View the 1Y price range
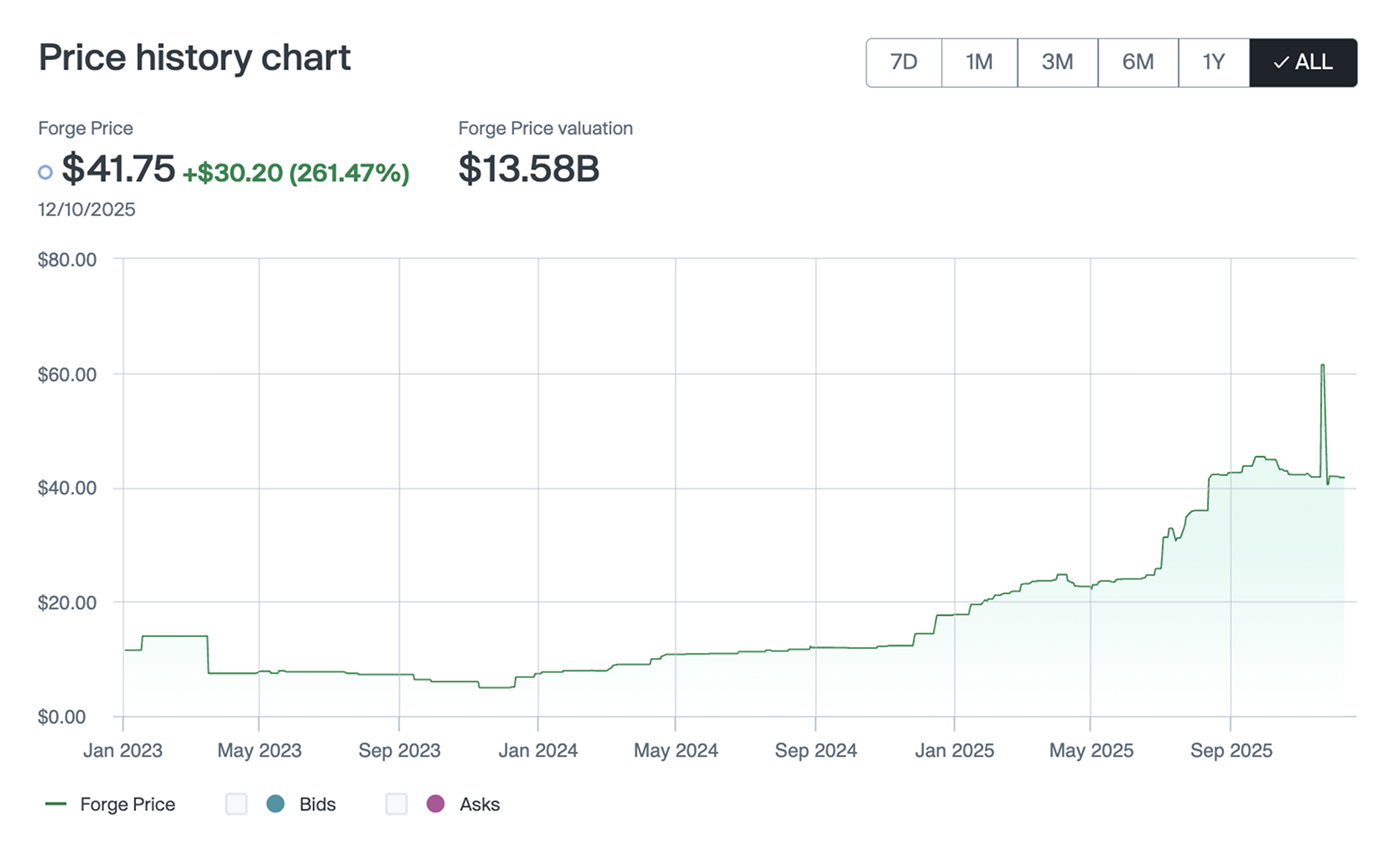 (x=1213, y=62)
